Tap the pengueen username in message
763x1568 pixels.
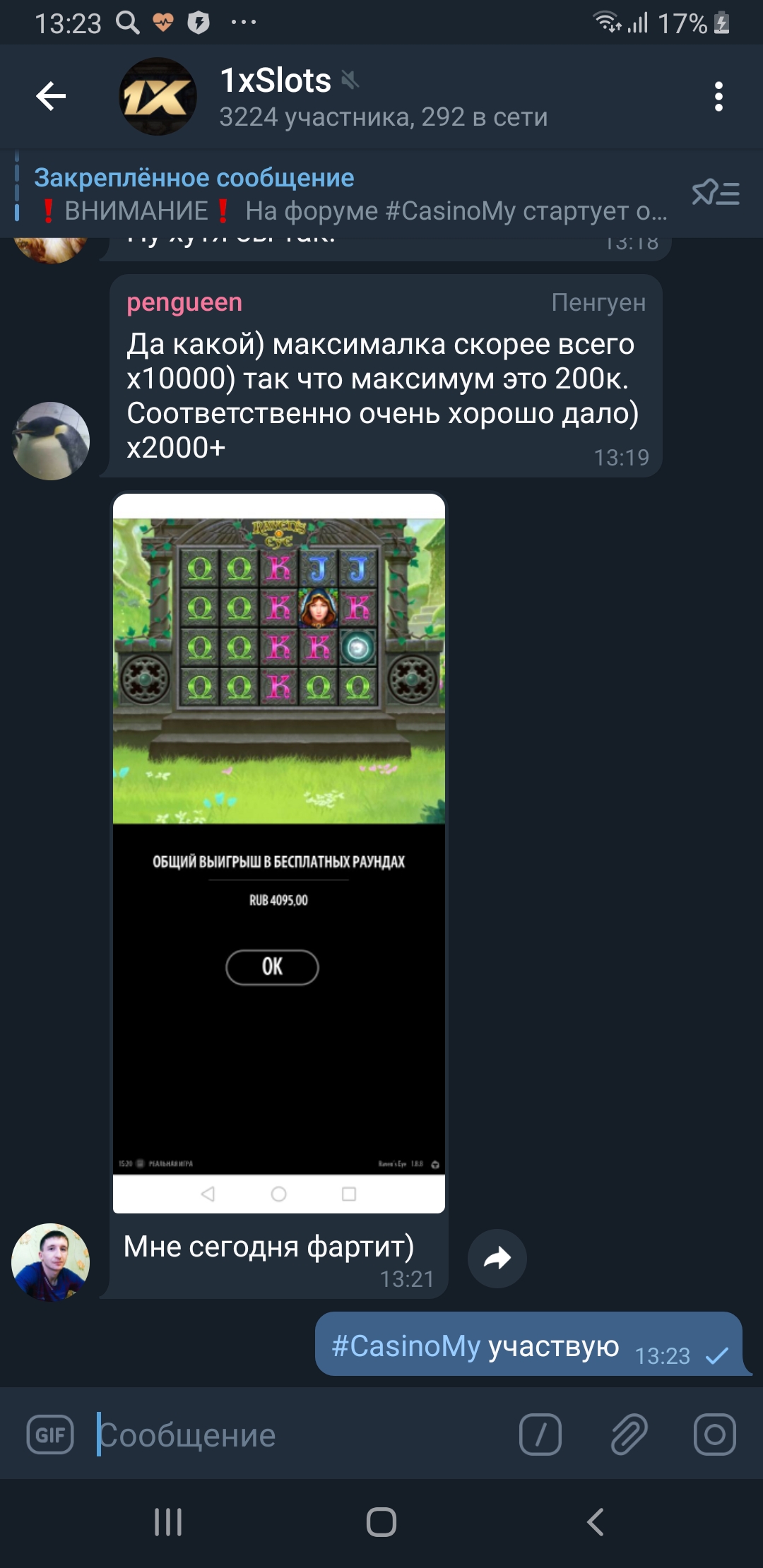click(x=184, y=302)
